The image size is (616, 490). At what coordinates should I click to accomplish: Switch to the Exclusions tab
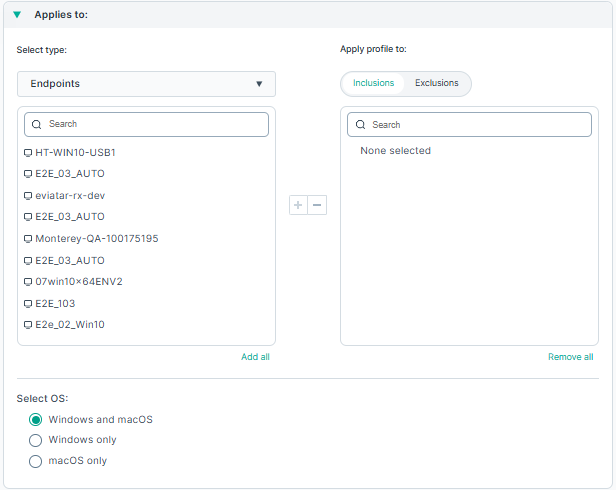[437, 83]
